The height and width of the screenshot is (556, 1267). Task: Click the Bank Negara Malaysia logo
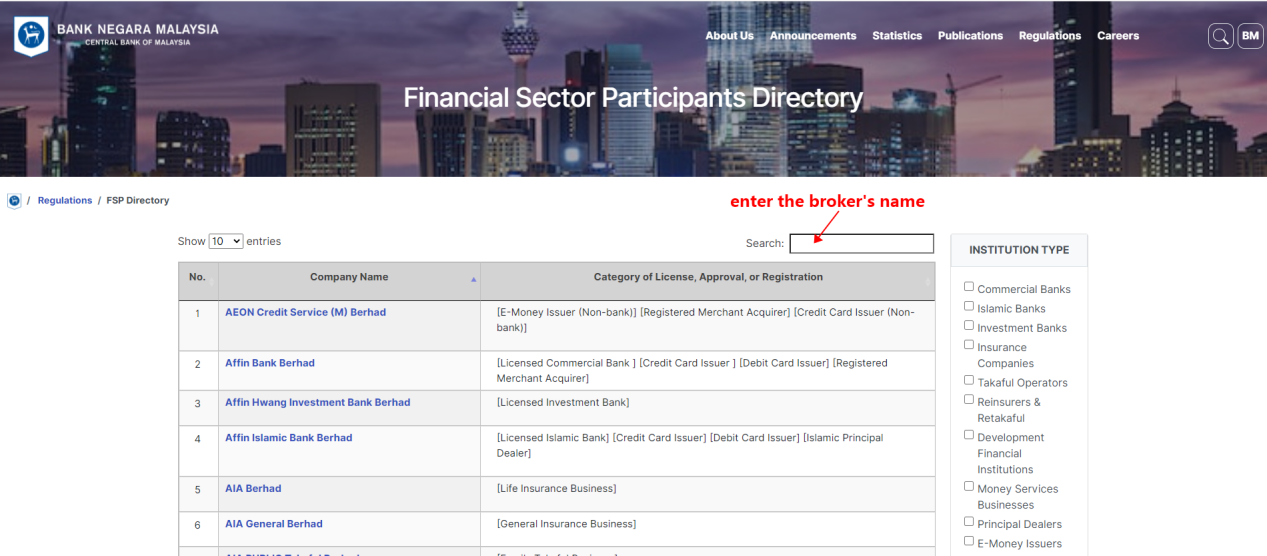click(x=116, y=35)
